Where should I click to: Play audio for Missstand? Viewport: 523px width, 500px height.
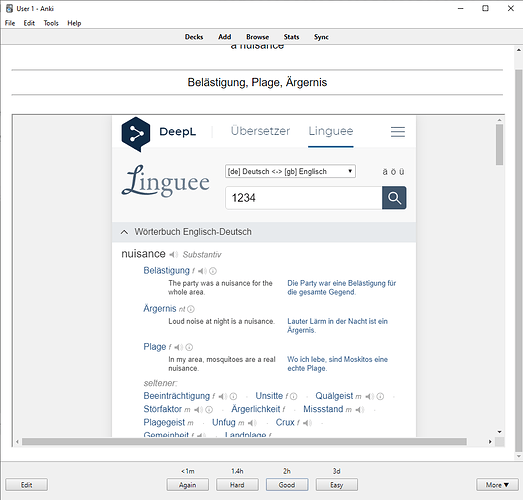pos(360,410)
